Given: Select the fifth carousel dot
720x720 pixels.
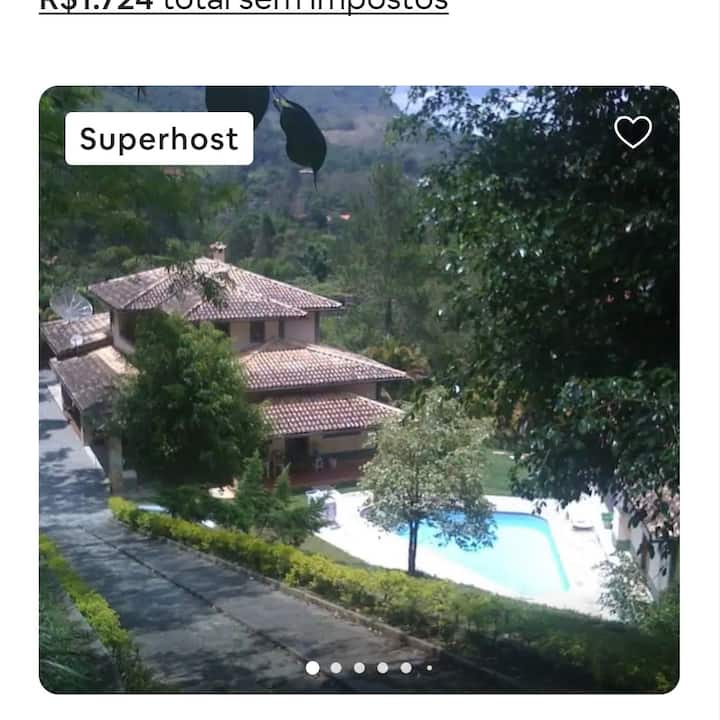Looking at the screenshot, I should tap(406, 668).
